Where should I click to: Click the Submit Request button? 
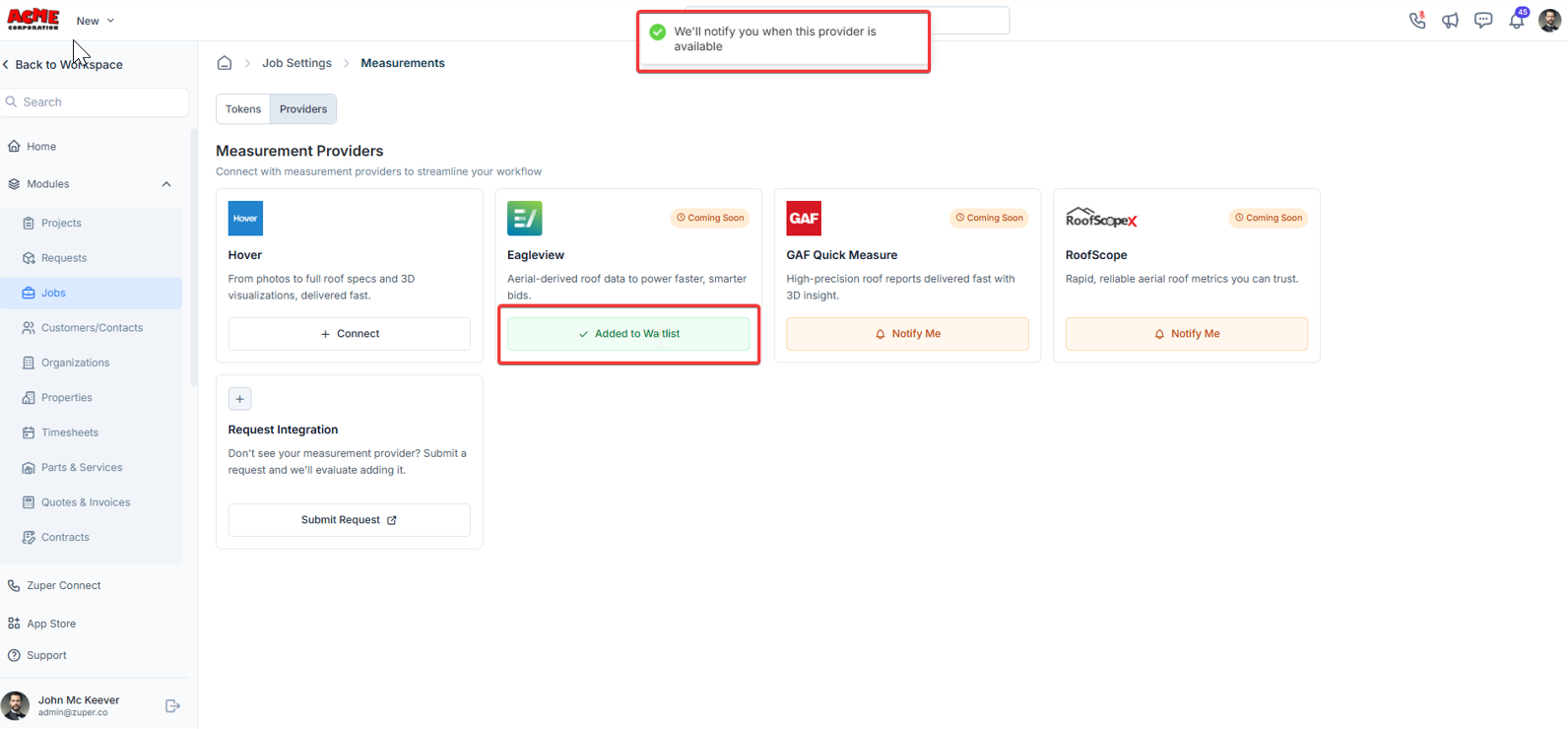350,520
